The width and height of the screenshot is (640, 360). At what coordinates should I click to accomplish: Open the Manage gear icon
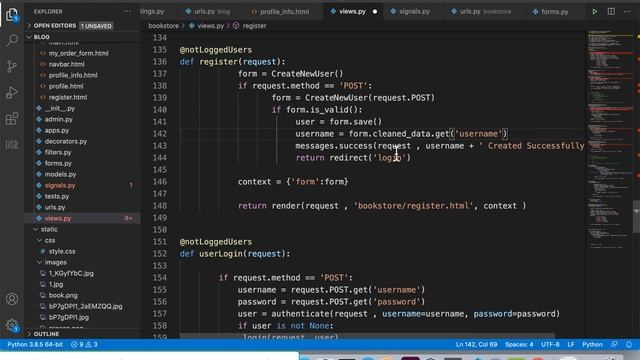(x=12, y=325)
